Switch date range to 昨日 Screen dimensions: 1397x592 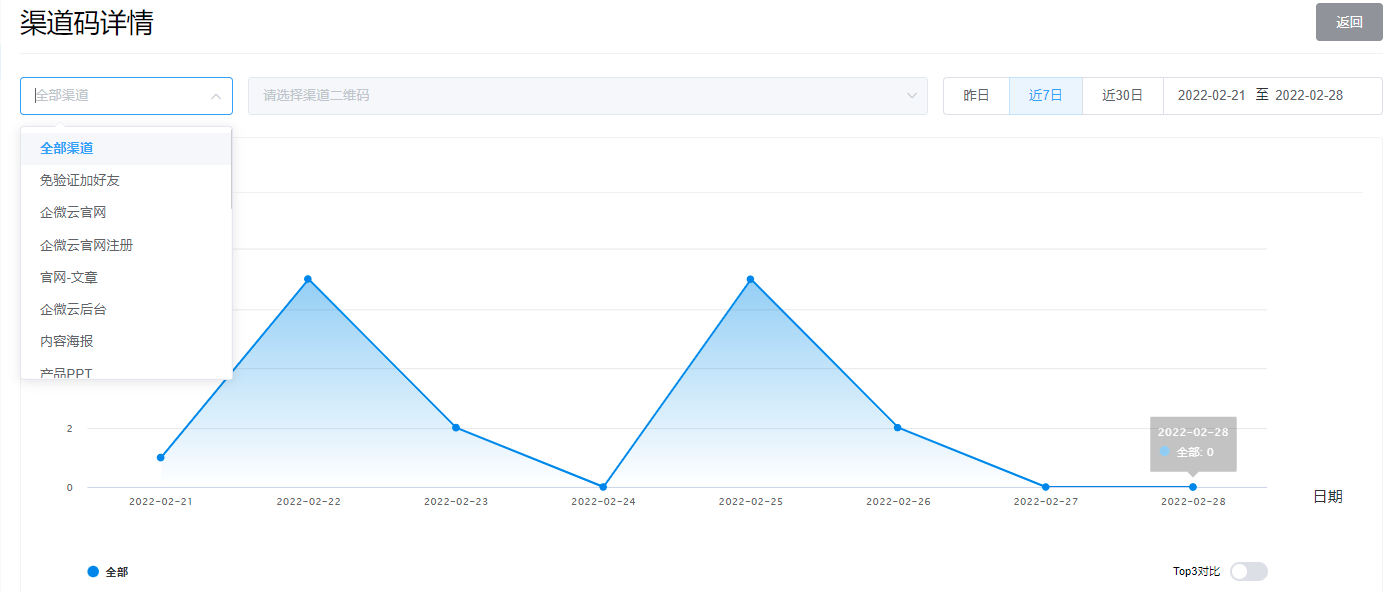(x=976, y=96)
